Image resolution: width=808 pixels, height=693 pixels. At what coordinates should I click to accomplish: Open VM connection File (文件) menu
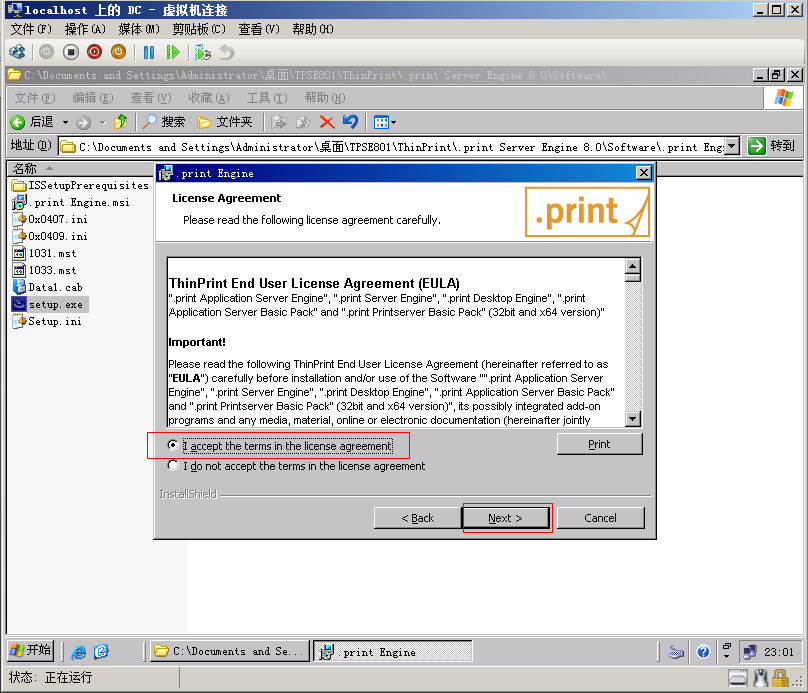pyautogui.click(x=31, y=29)
